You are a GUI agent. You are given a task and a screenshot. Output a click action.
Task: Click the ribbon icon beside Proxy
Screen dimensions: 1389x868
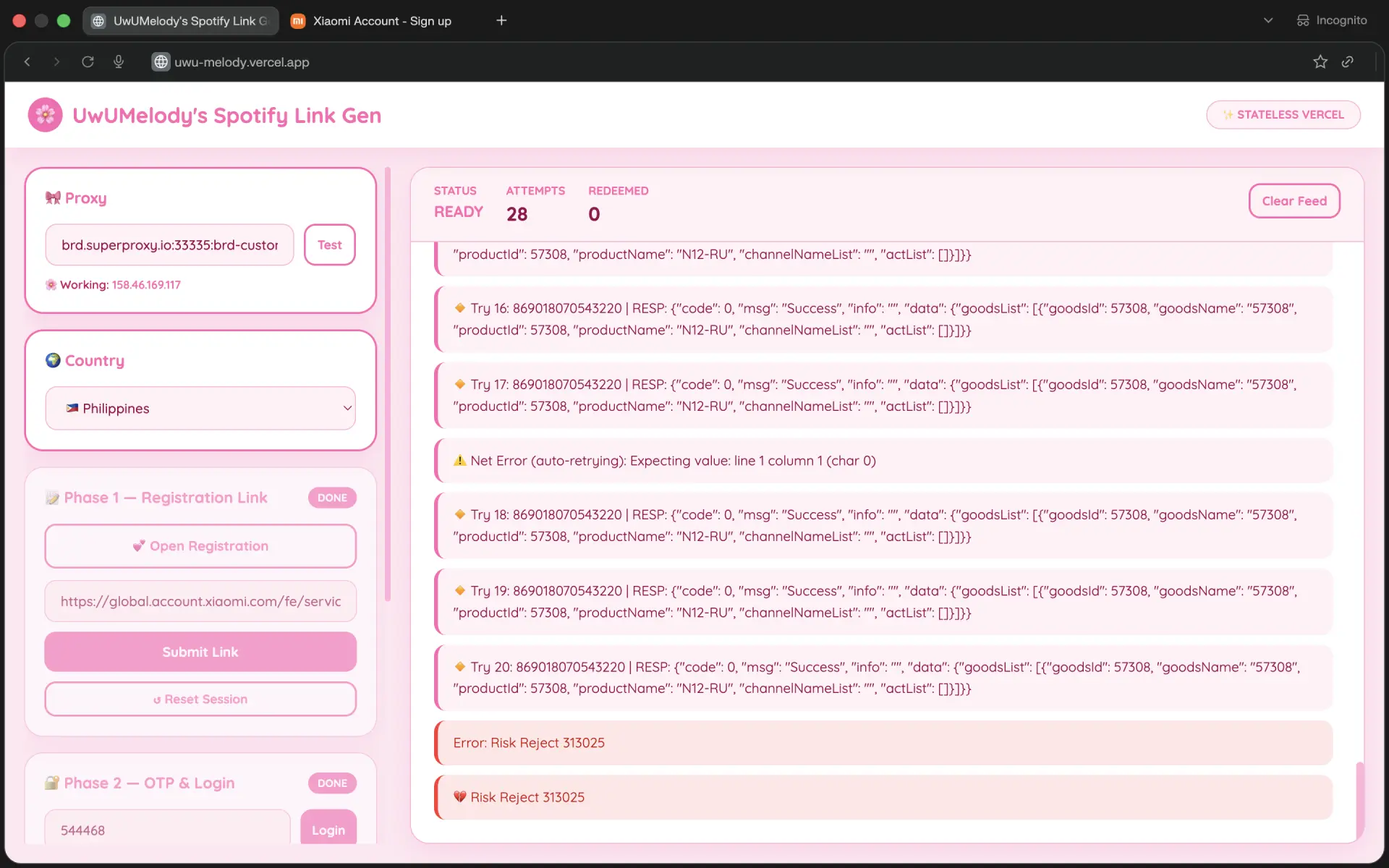[x=53, y=197]
